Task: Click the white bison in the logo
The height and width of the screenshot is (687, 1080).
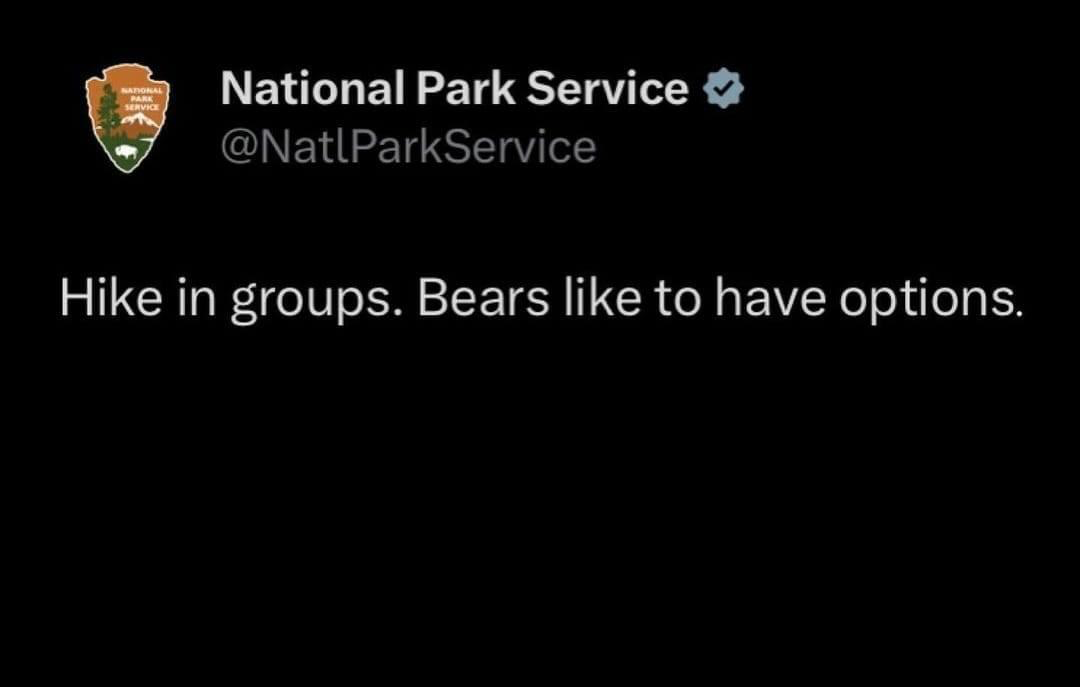Action: (126, 151)
